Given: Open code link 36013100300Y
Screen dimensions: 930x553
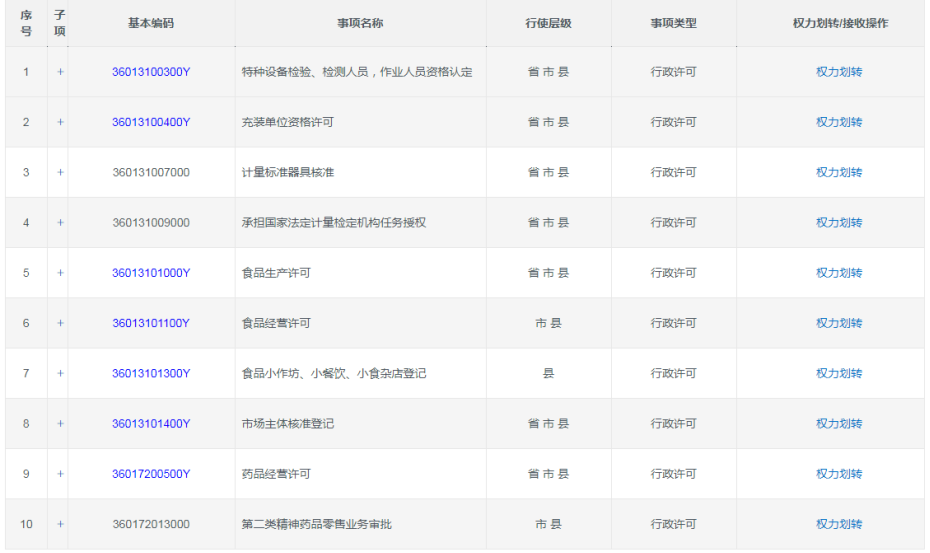Looking at the screenshot, I should [x=151, y=72].
